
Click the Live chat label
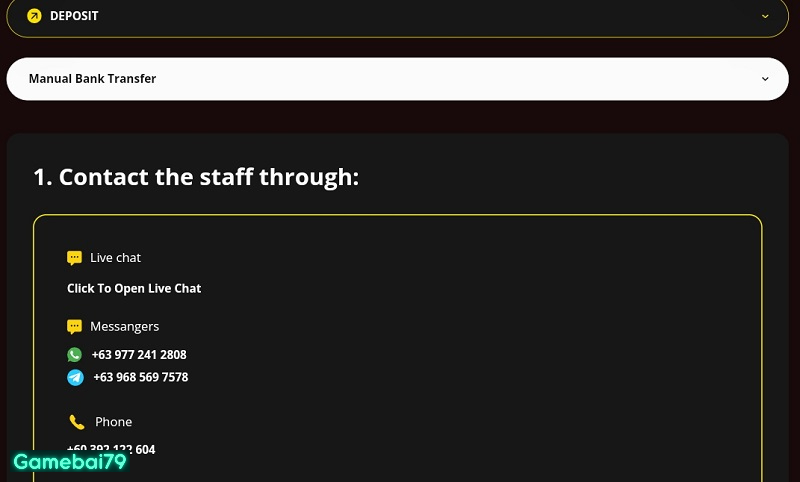[x=115, y=258]
